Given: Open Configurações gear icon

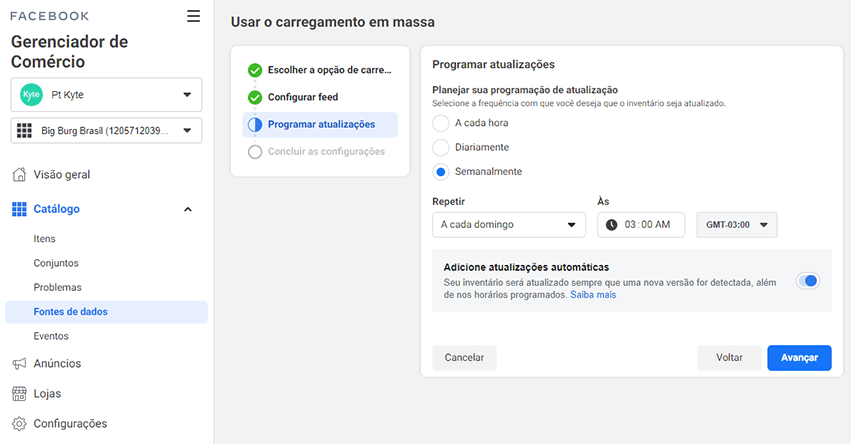Looking at the screenshot, I should (x=19, y=423).
